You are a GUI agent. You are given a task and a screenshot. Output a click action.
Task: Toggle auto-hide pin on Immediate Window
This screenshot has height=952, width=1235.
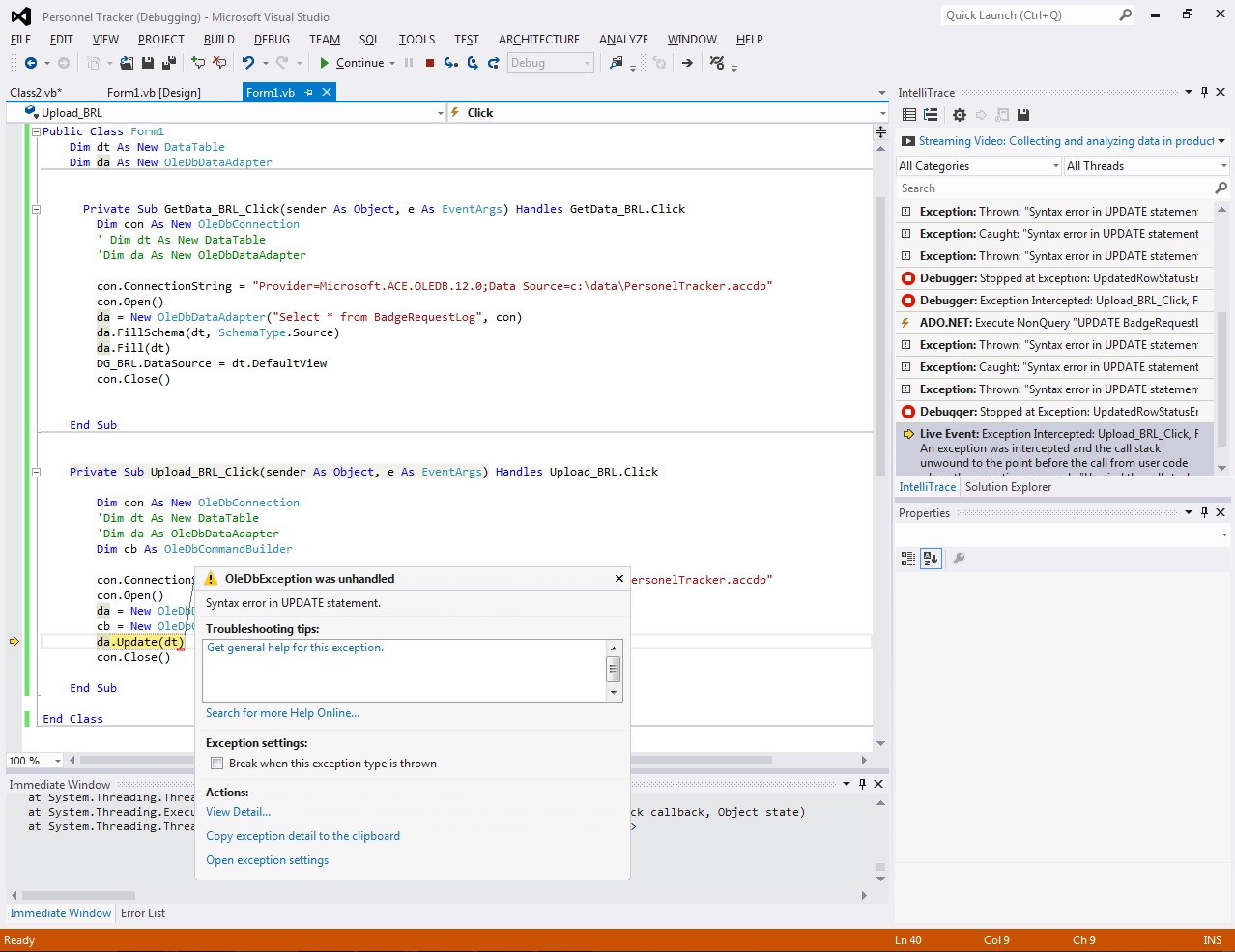point(862,784)
